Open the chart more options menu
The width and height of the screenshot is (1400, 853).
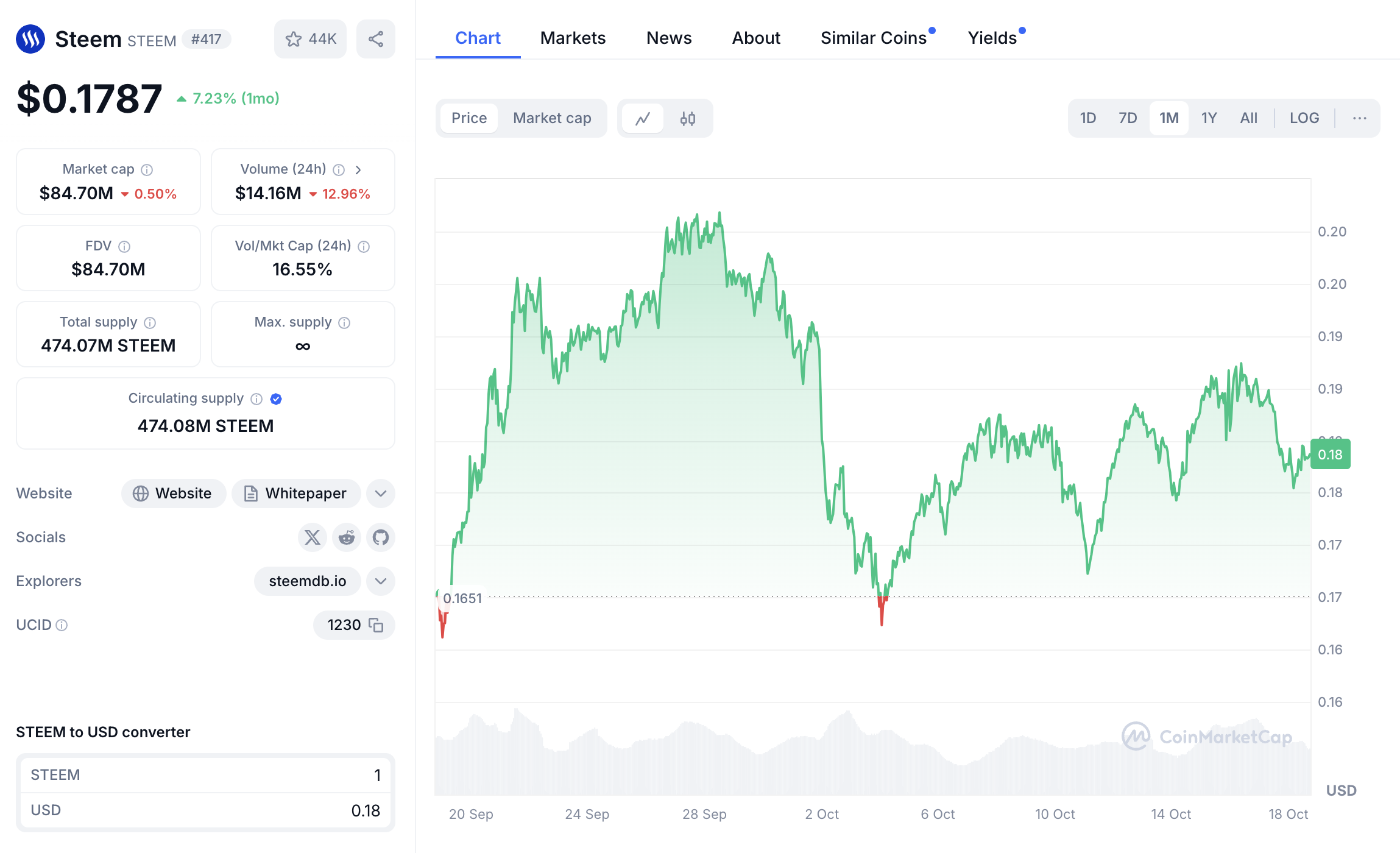tap(1359, 118)
